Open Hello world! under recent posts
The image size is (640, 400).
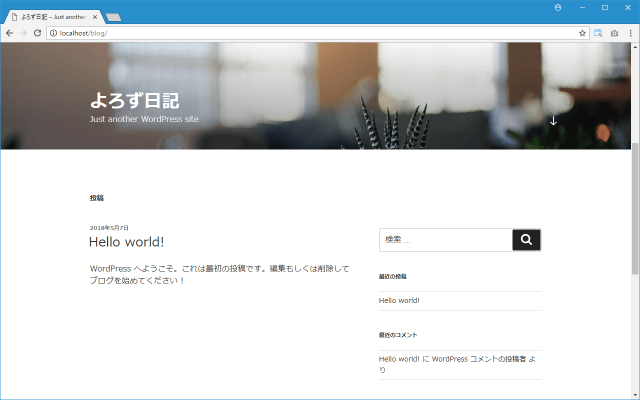(399, 300)
